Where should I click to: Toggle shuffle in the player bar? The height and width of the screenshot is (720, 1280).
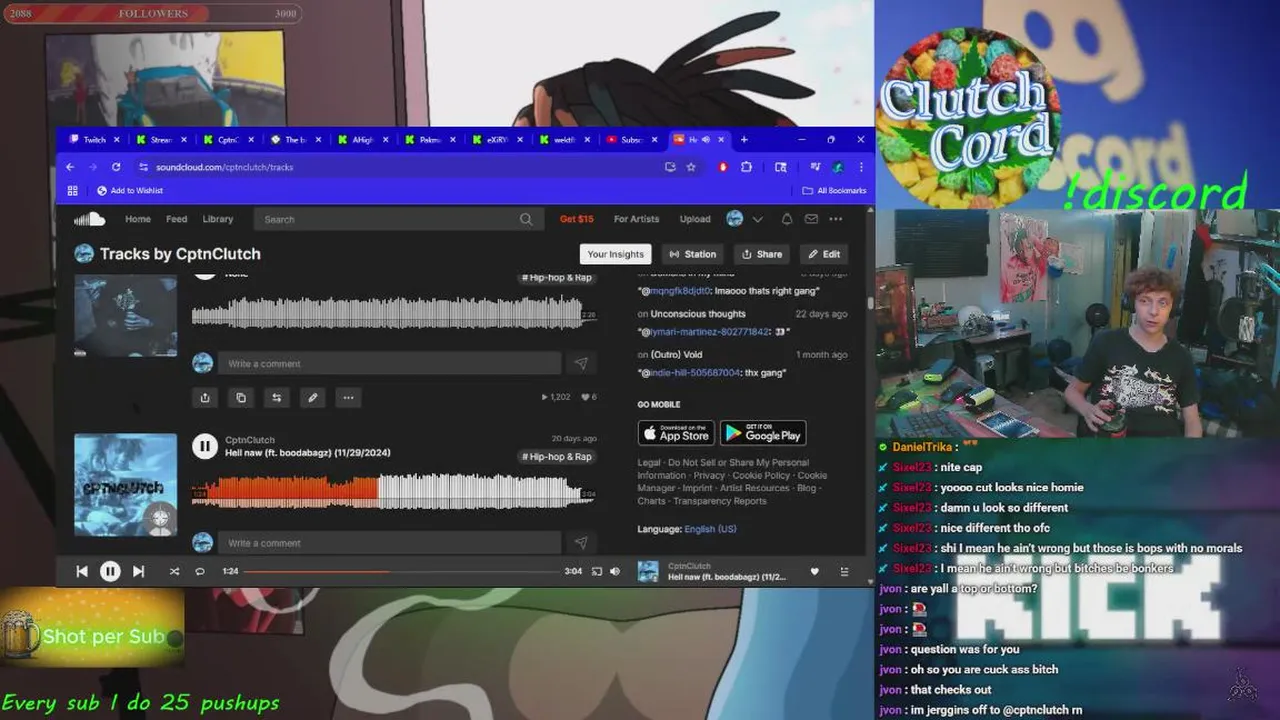tap(174, 571)
